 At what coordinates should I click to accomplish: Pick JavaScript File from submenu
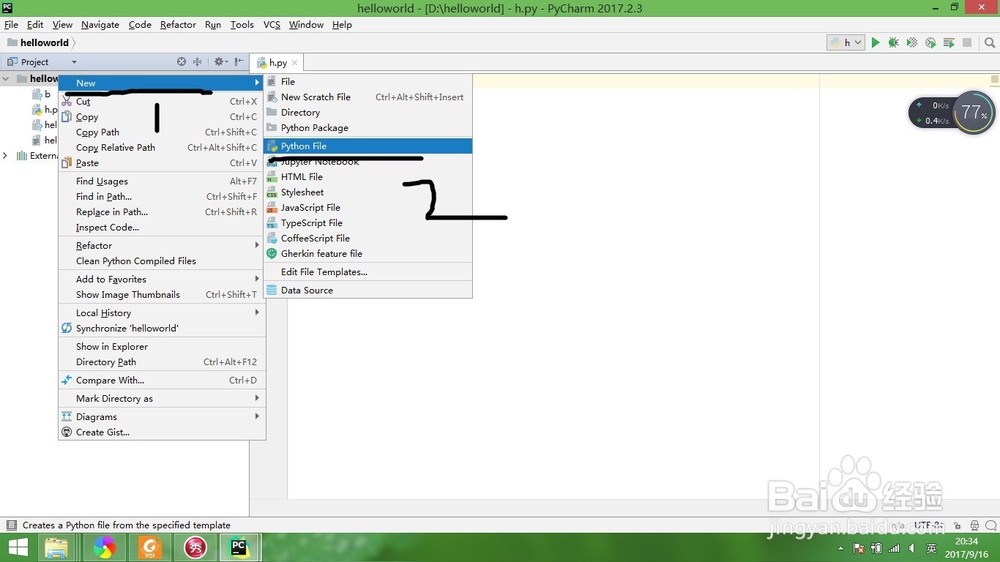pos(368,207)
